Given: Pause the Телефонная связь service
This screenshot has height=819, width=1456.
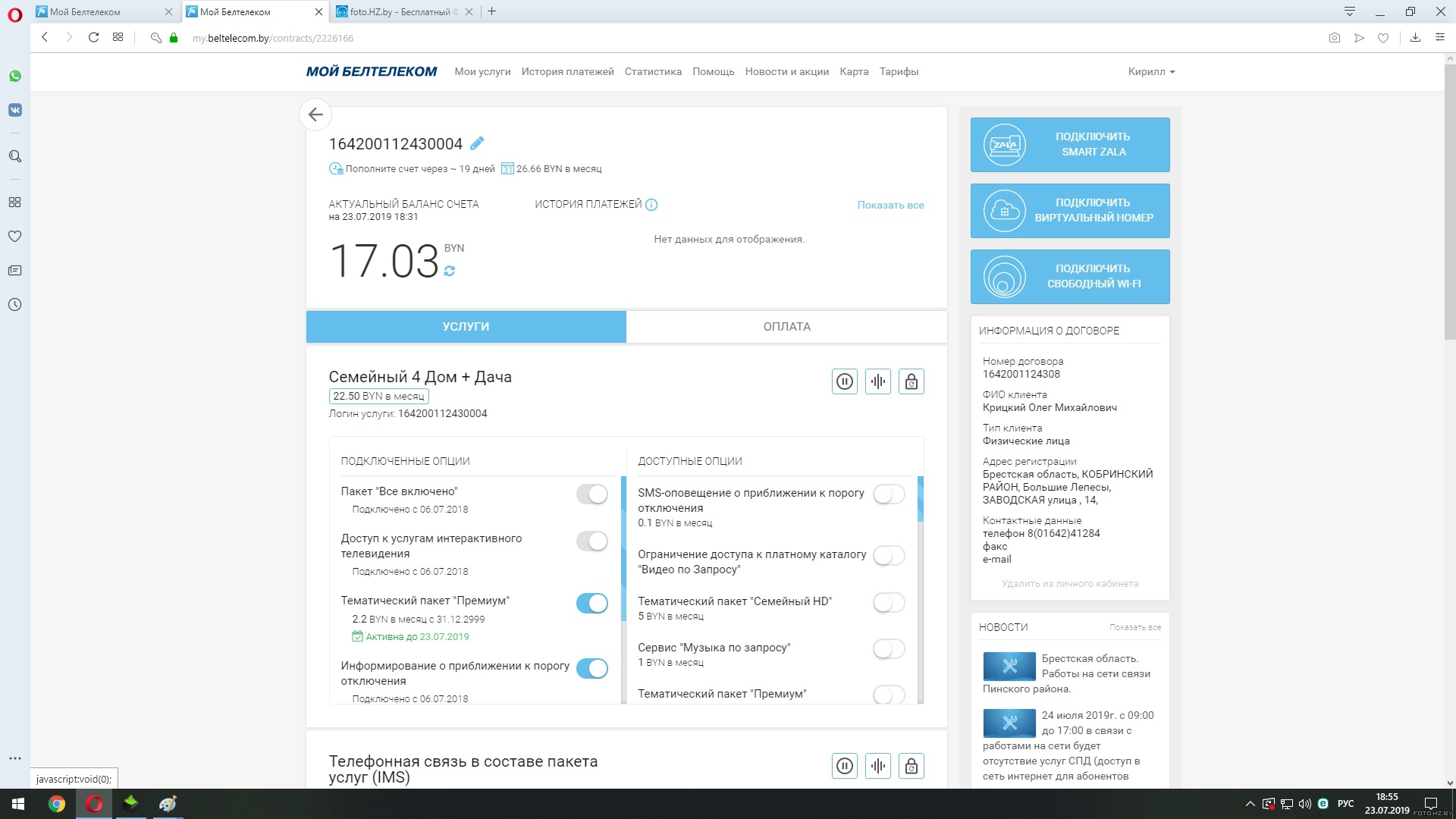Looking at the screenshot, I should point(845,766).
